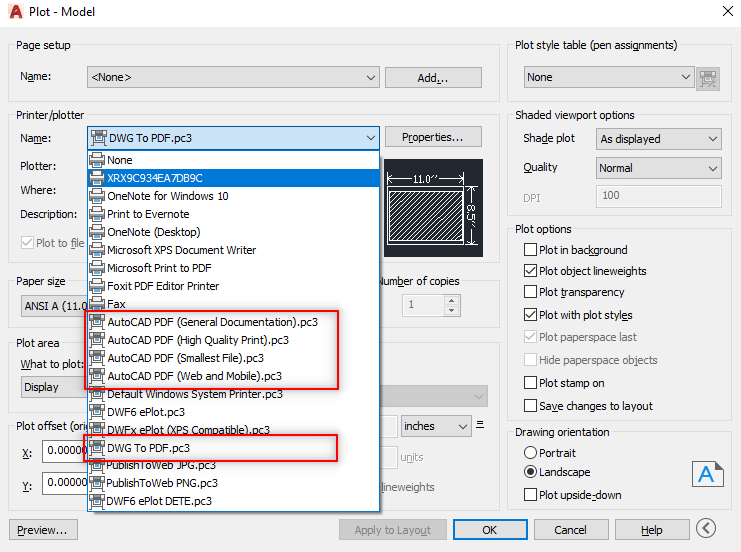Select the Fax printer entry
This screenshot has width=741, height=552.
pos(233,304)
